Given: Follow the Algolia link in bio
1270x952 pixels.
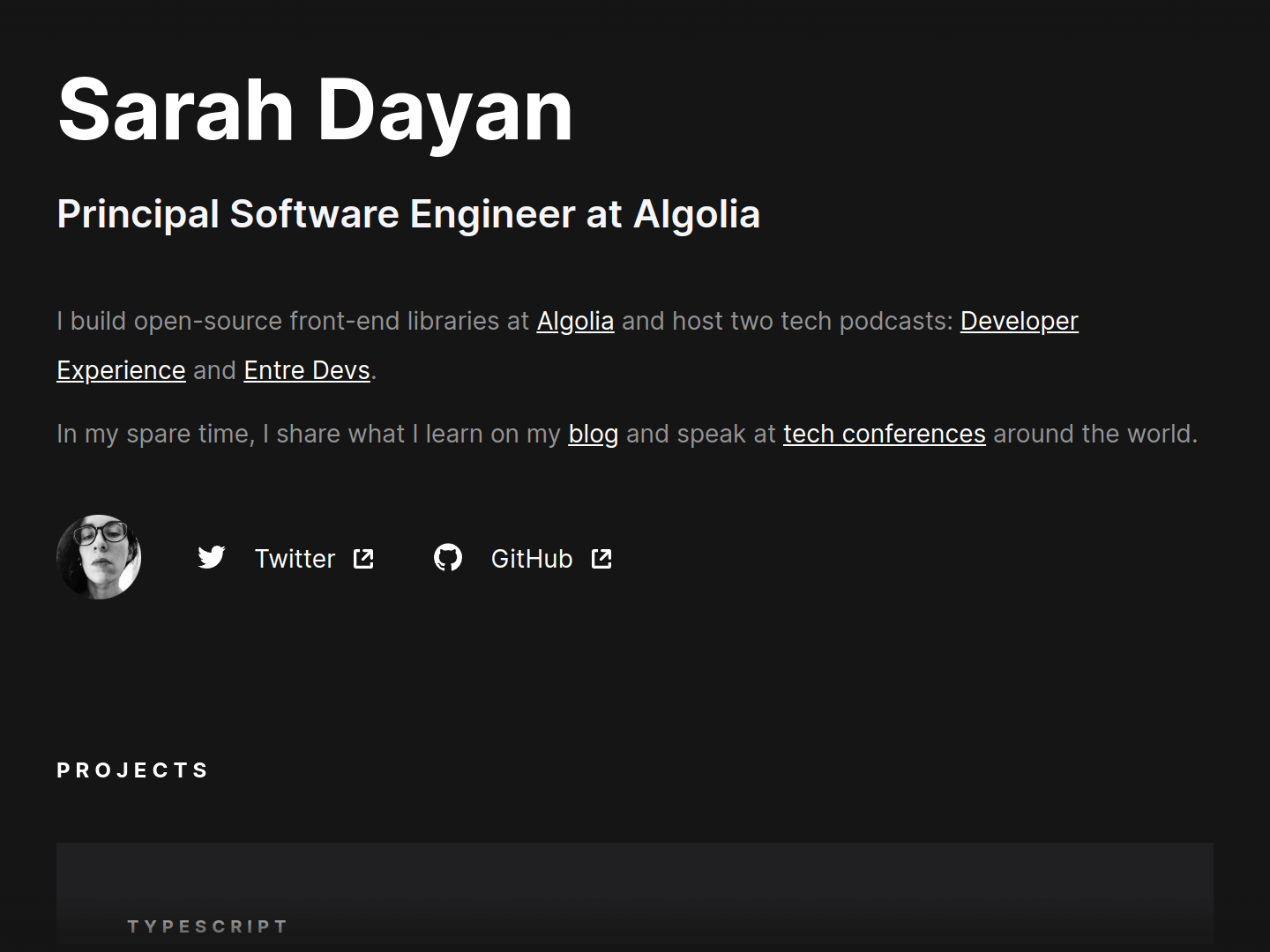Looking at the screenshot, I should (x=575, y=321).
